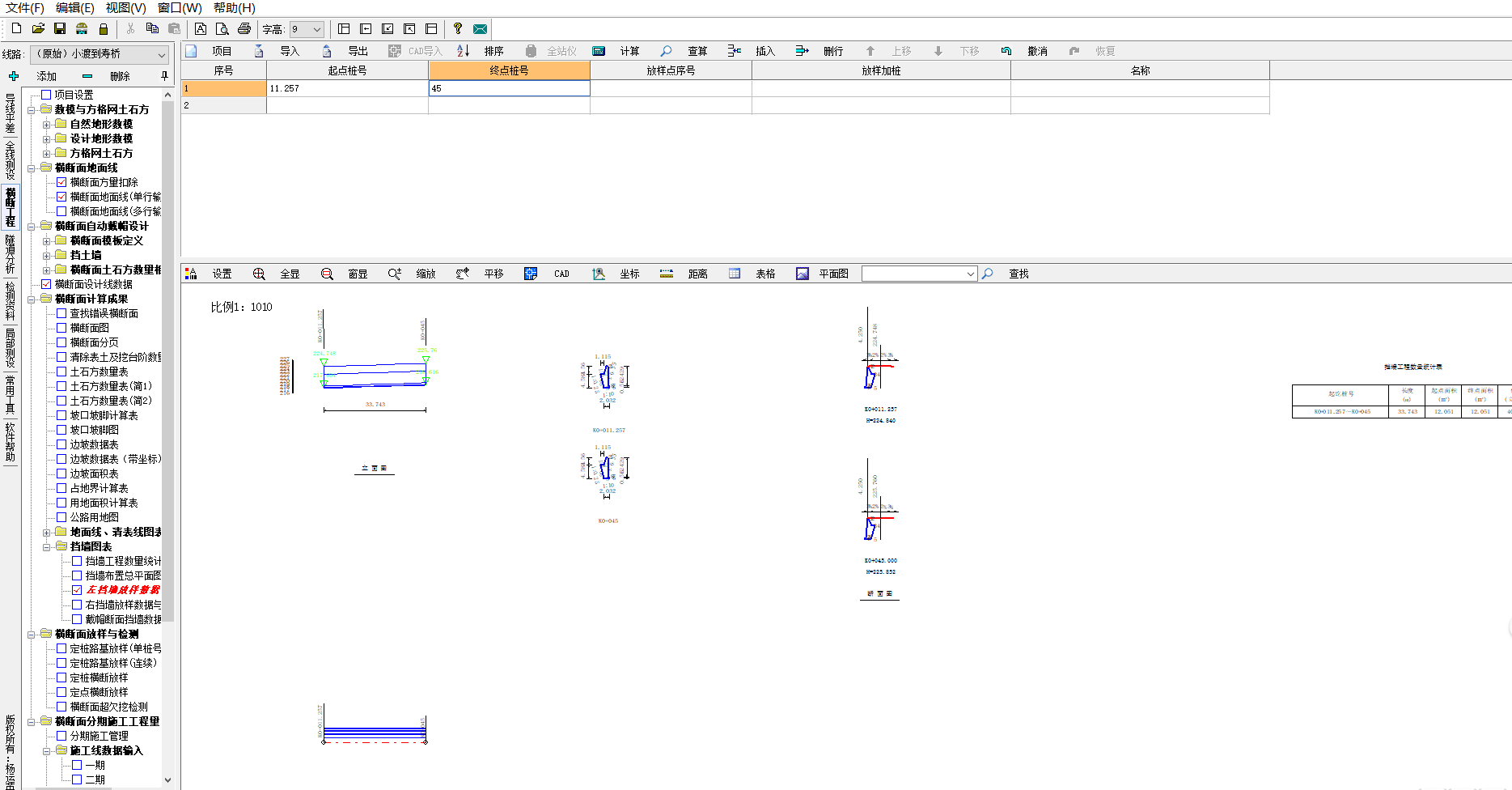The width and height of the screenshot is (1512, 790).
Task: Click 平移 pan tool icon
Action: pos(463,274)
